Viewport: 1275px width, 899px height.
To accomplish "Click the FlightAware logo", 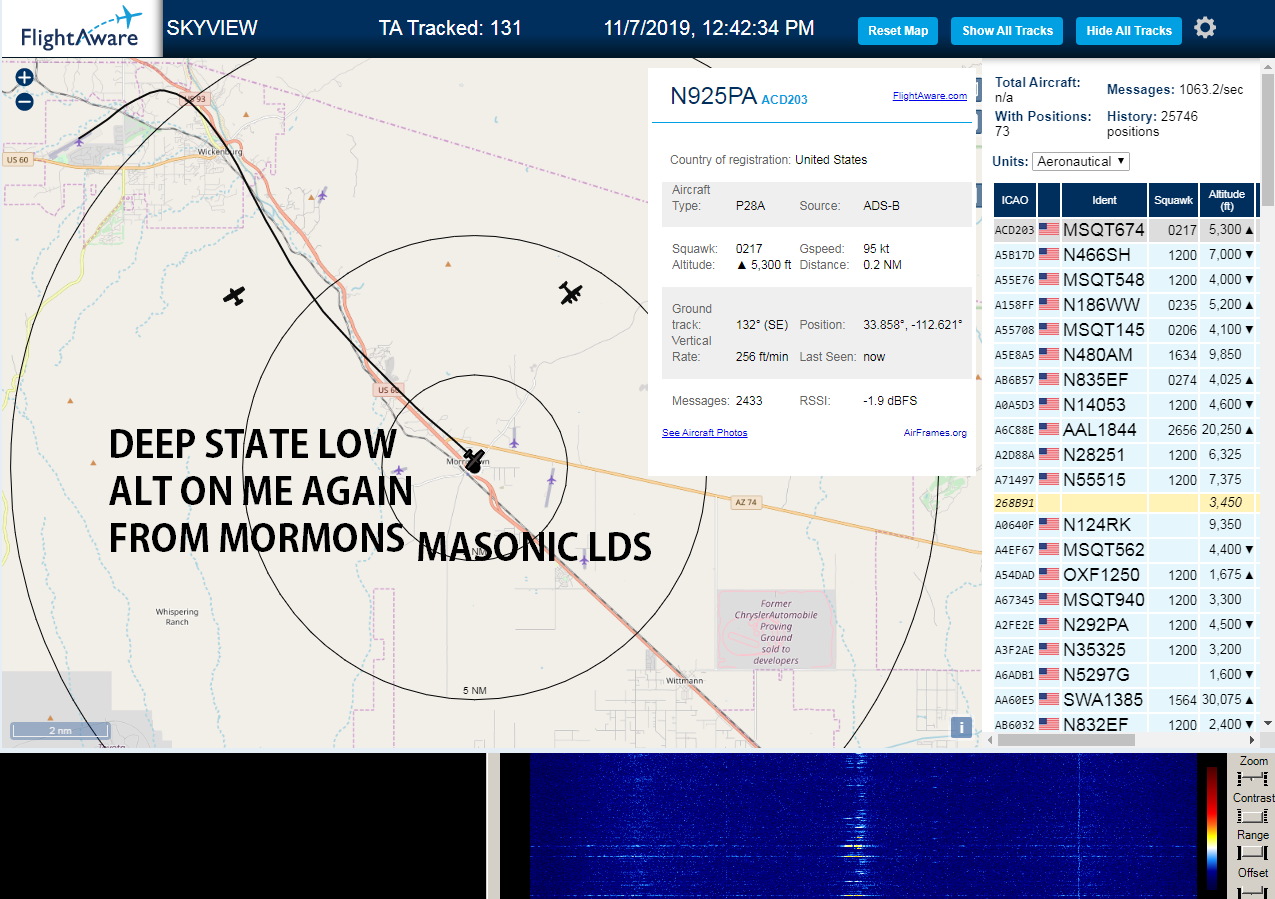I will [x=81, y=29].
